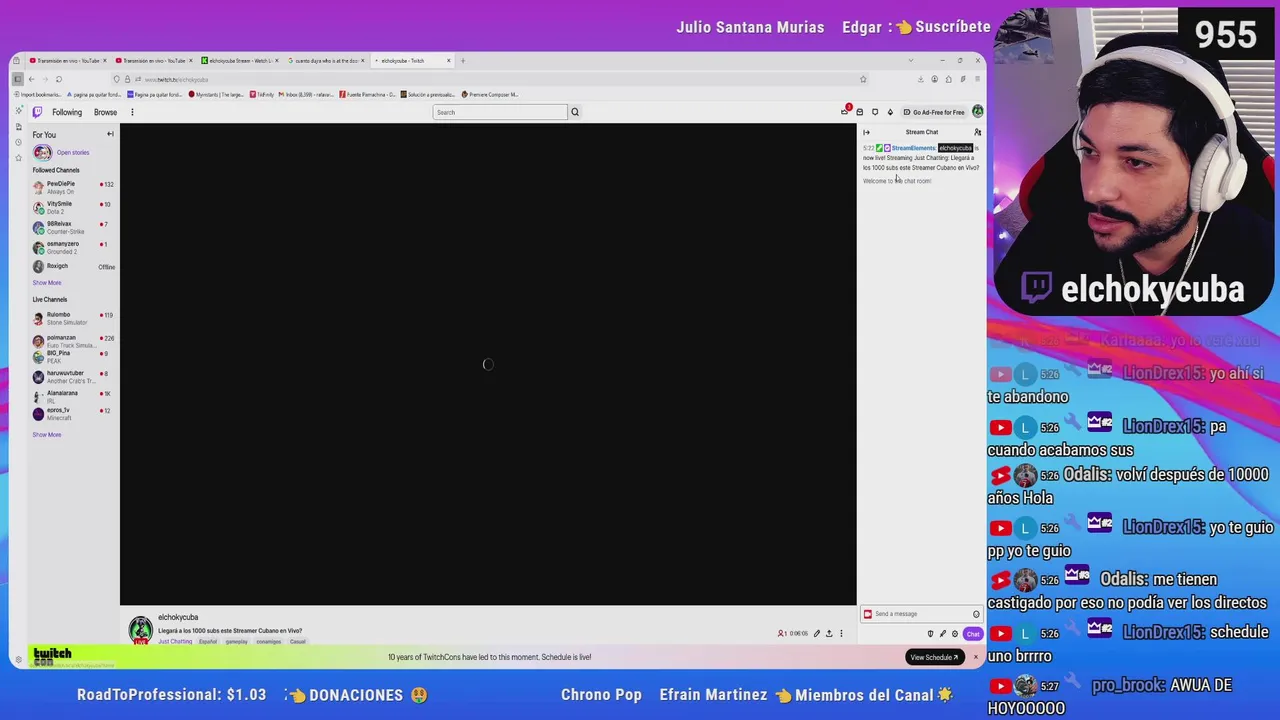
Task: Open browser sidebar history clock icon
Action: [18, 142]
